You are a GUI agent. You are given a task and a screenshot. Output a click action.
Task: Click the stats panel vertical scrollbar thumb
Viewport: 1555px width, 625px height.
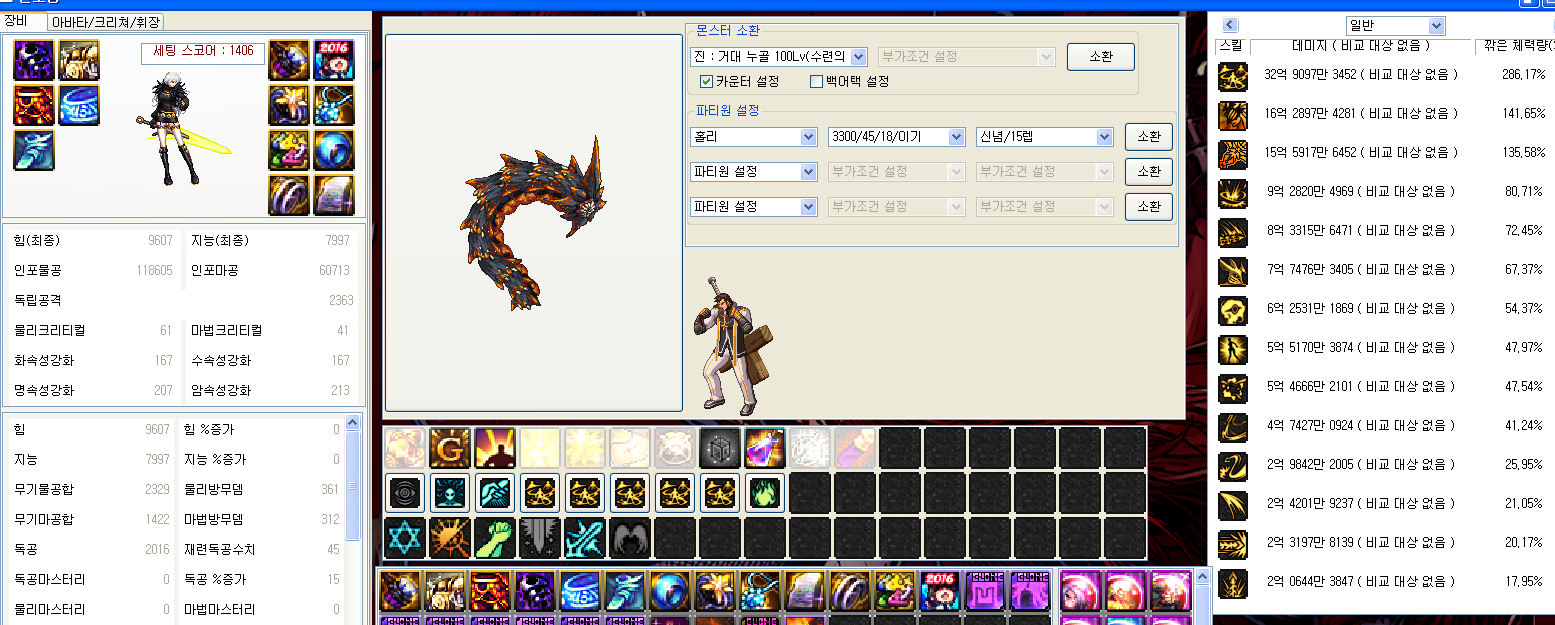point(352,487)
